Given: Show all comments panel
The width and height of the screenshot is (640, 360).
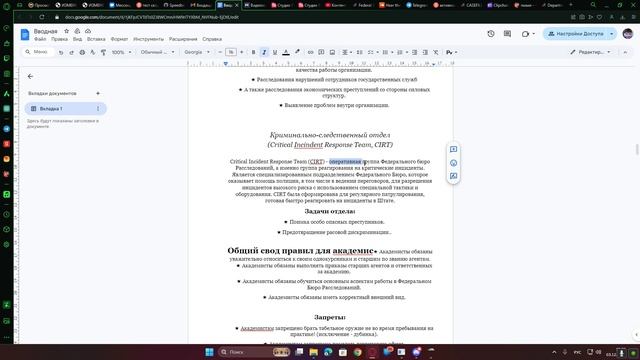Looking at the screenshot, I should [x=507, y=34].
